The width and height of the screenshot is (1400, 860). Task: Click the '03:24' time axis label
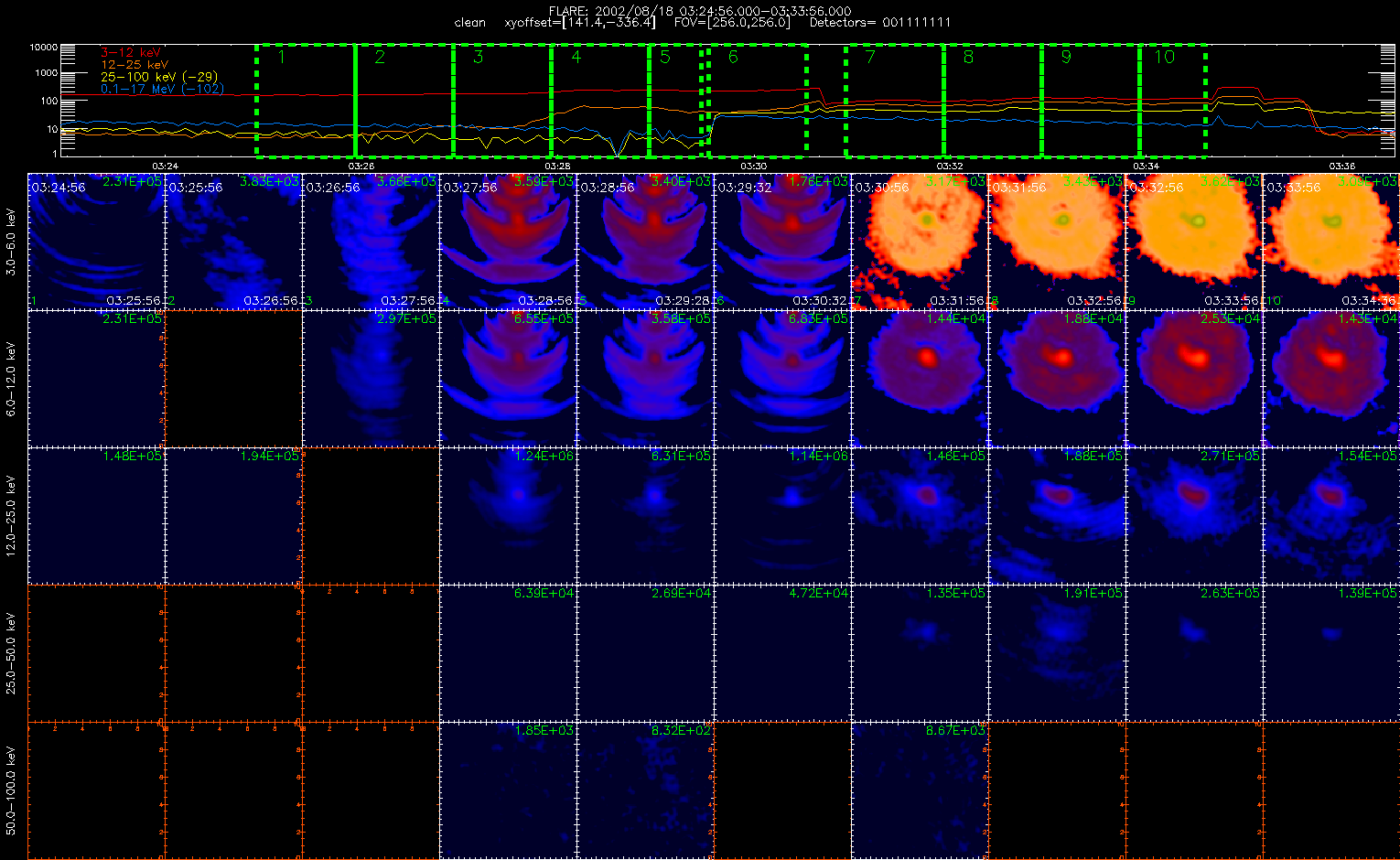click(165, 166)
